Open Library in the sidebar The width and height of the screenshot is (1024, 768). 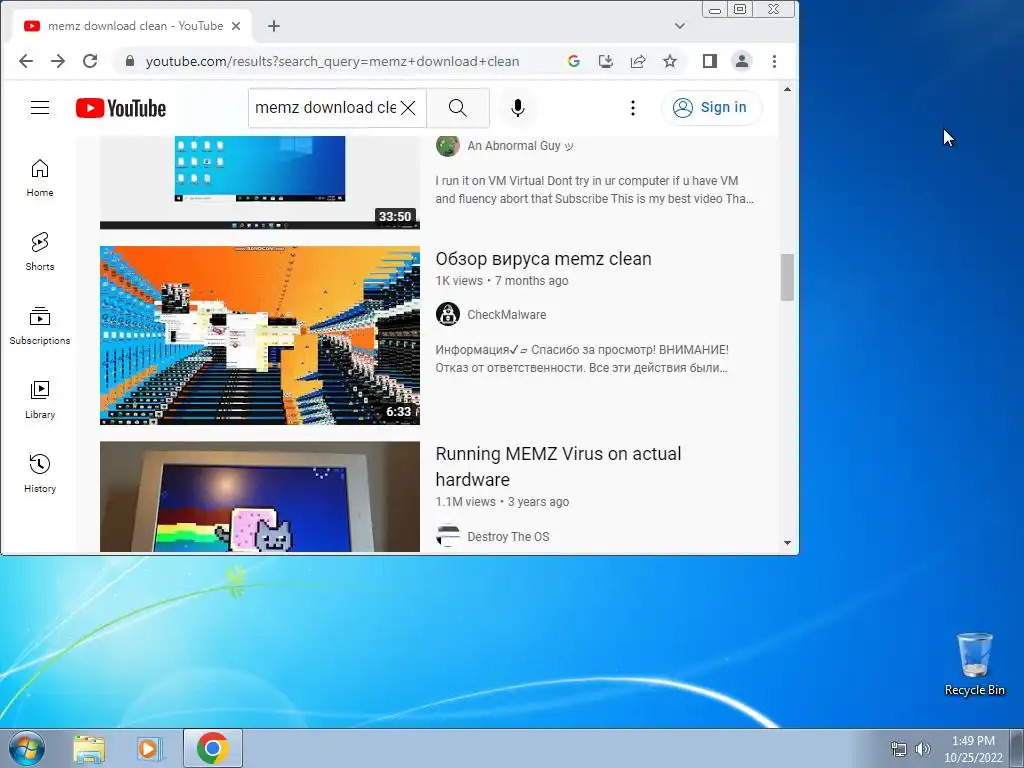pyautogui.click(x=40, y=400)
